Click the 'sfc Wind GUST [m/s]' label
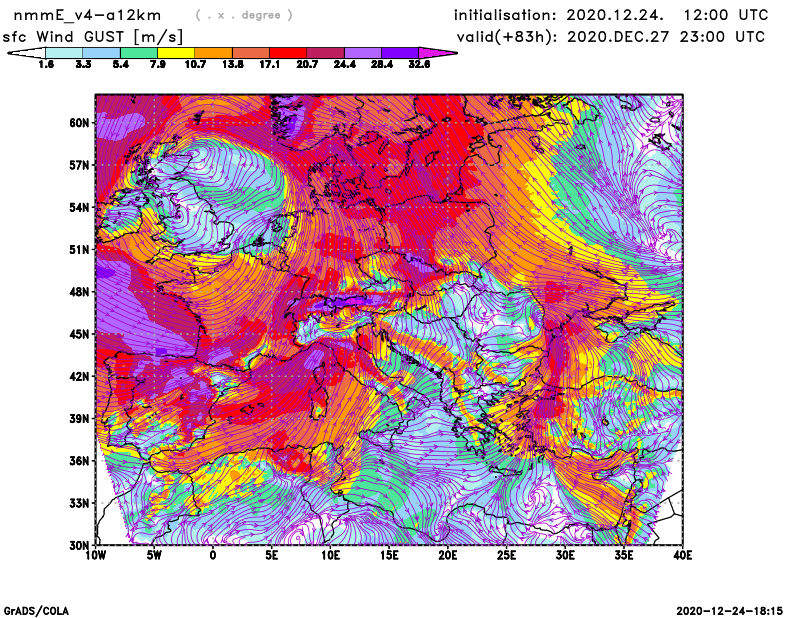This screenshot has height=618, width=800. pos(93,37)
